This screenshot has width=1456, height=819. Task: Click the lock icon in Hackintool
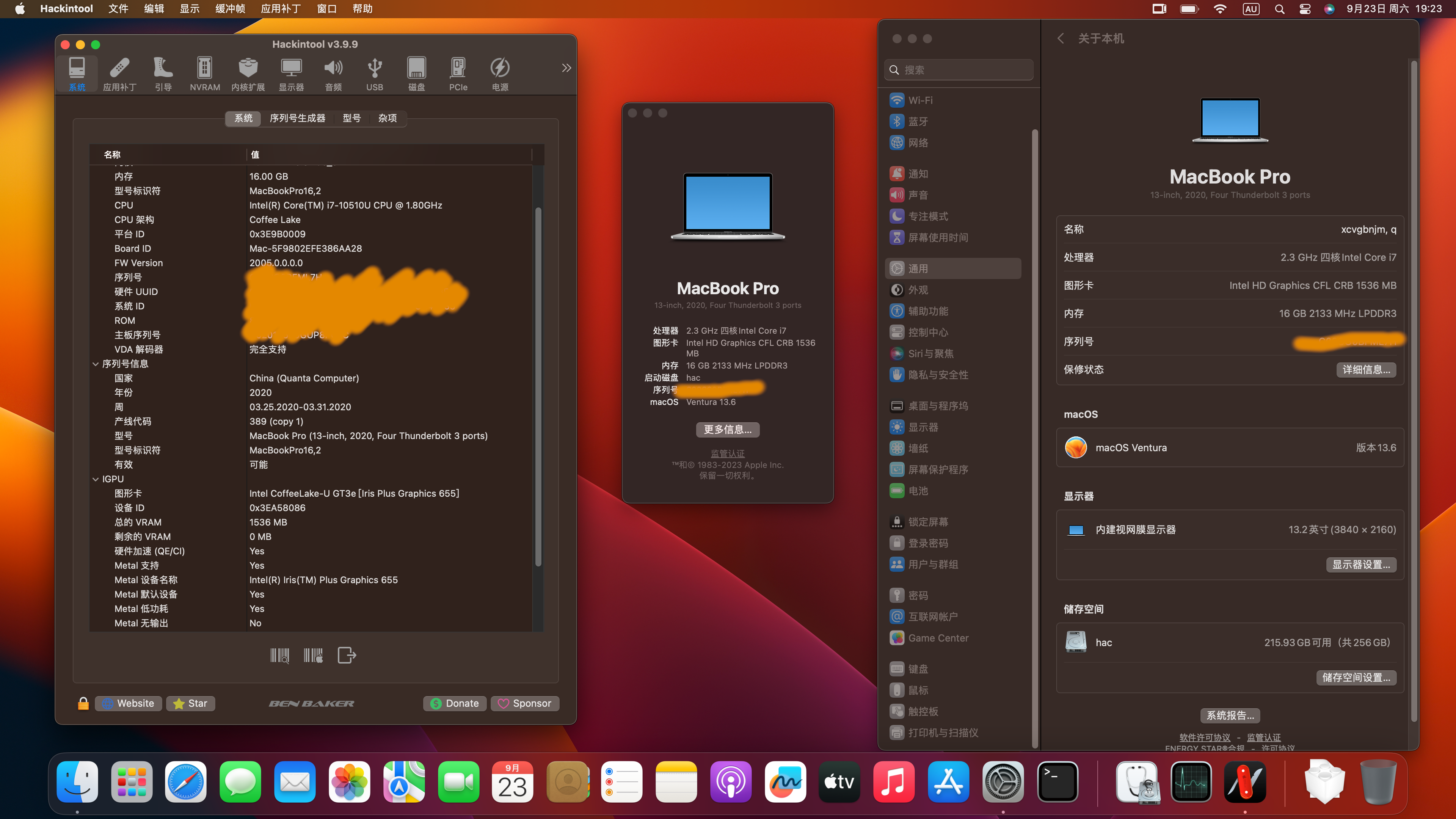[x=83, y=703]
